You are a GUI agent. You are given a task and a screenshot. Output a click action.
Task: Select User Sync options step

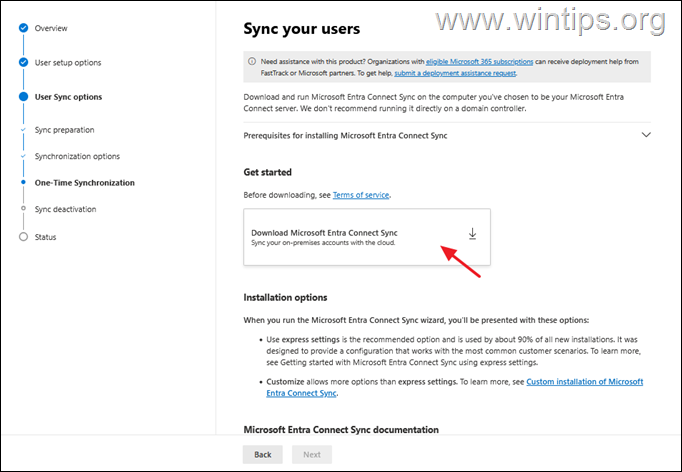coord(68,97)
